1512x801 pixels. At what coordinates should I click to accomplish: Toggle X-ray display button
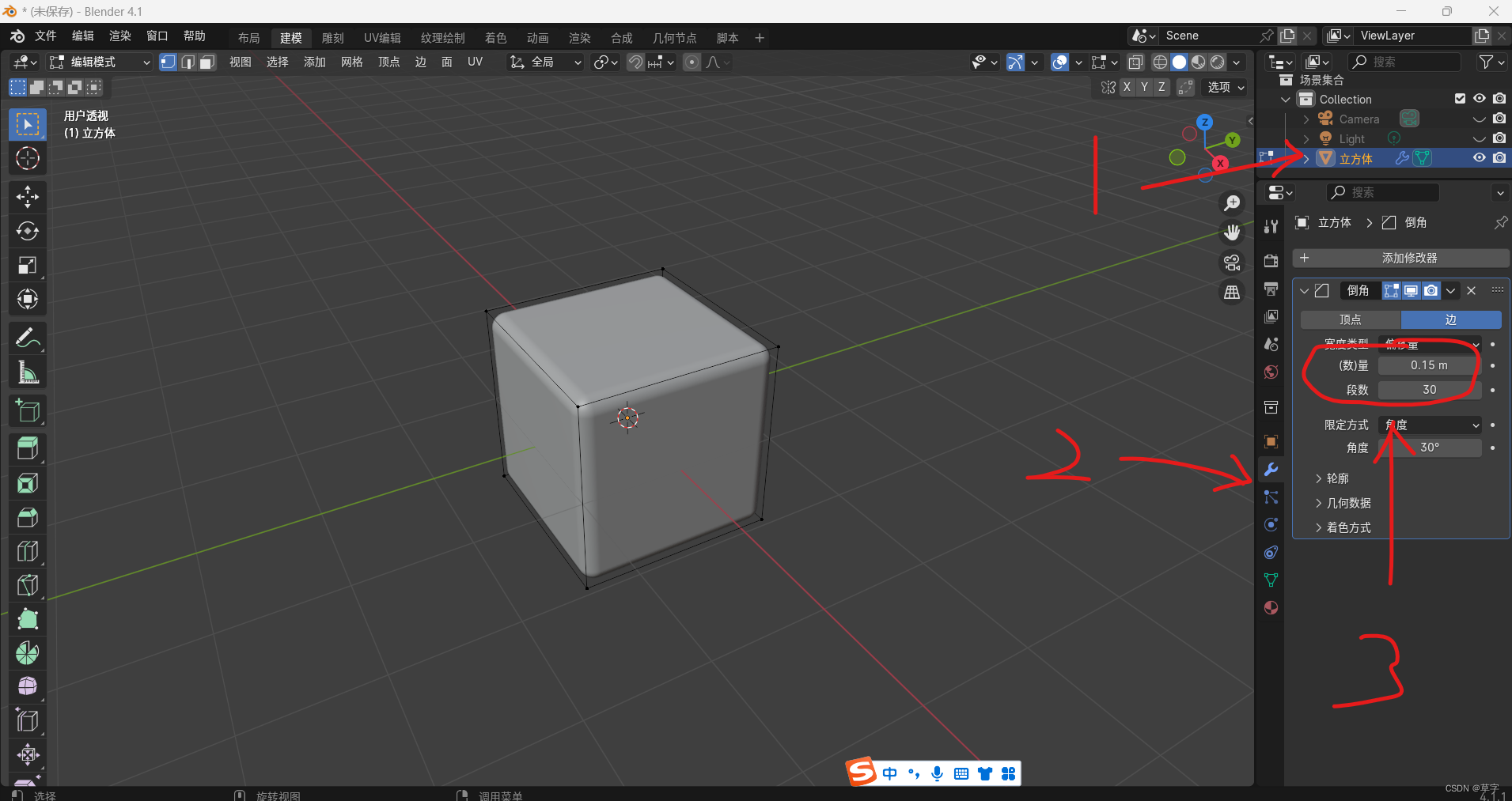pyautogui.click(x=1135, y=62)
